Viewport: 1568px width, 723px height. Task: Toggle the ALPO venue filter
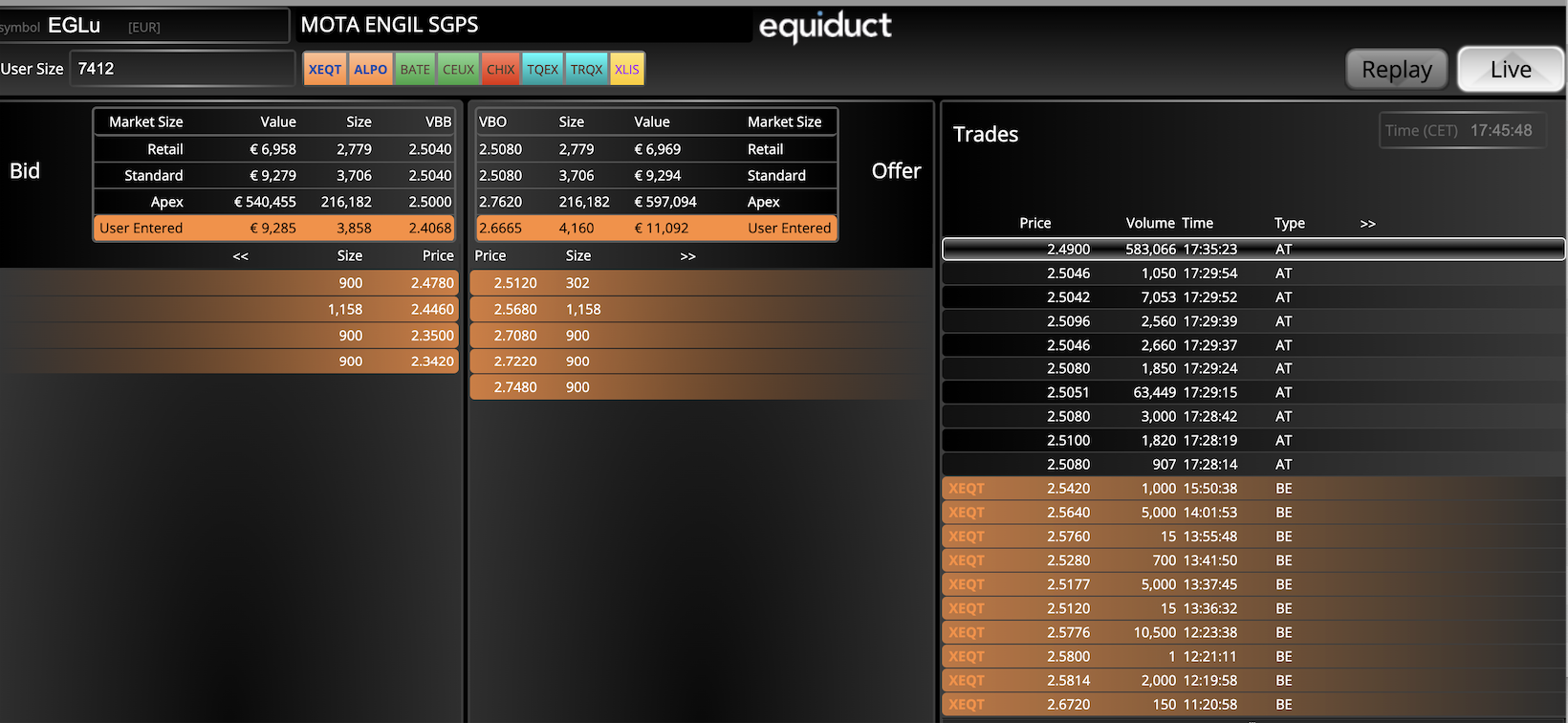[370, 69]
